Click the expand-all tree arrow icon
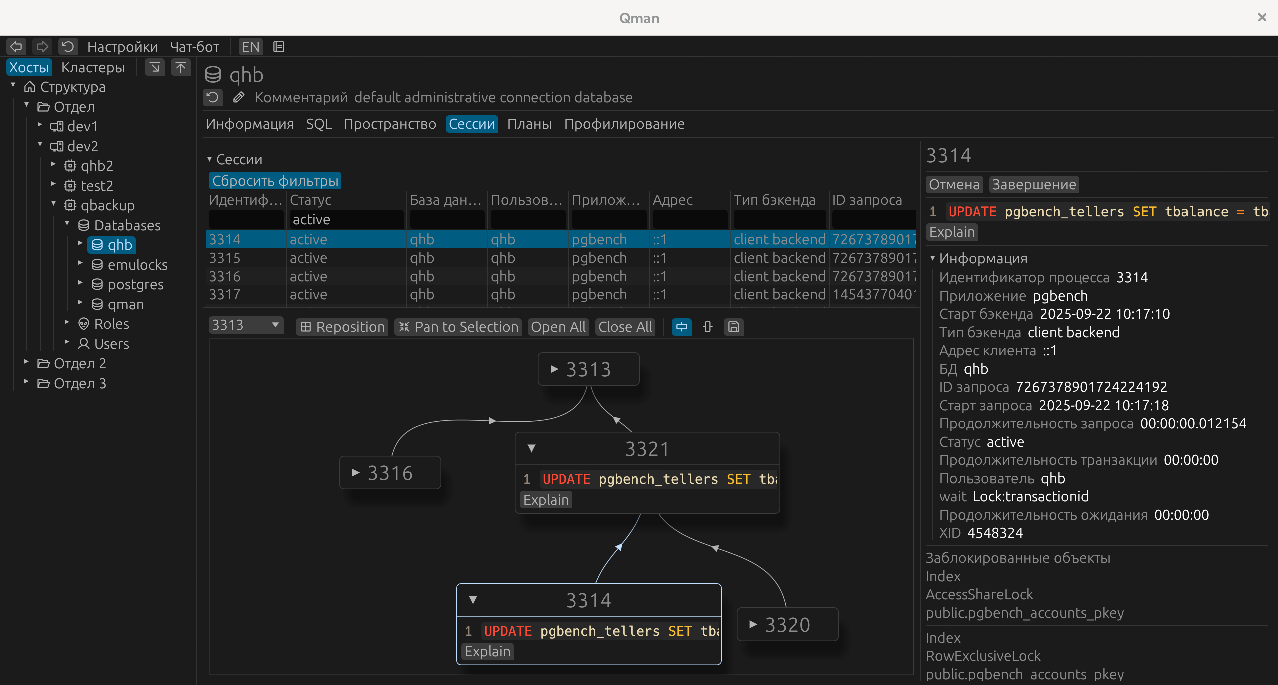The image size is (1278, 685). pyautogui.click(x=155, y=68)
